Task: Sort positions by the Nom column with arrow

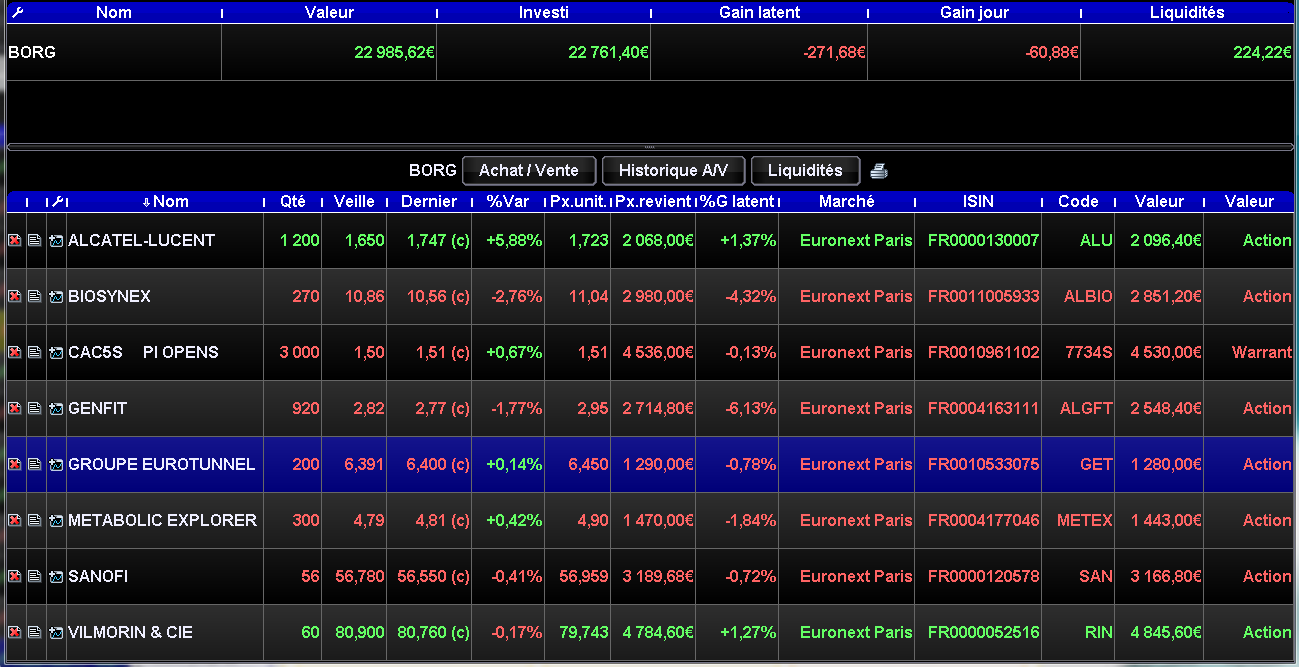Action: 165,201
